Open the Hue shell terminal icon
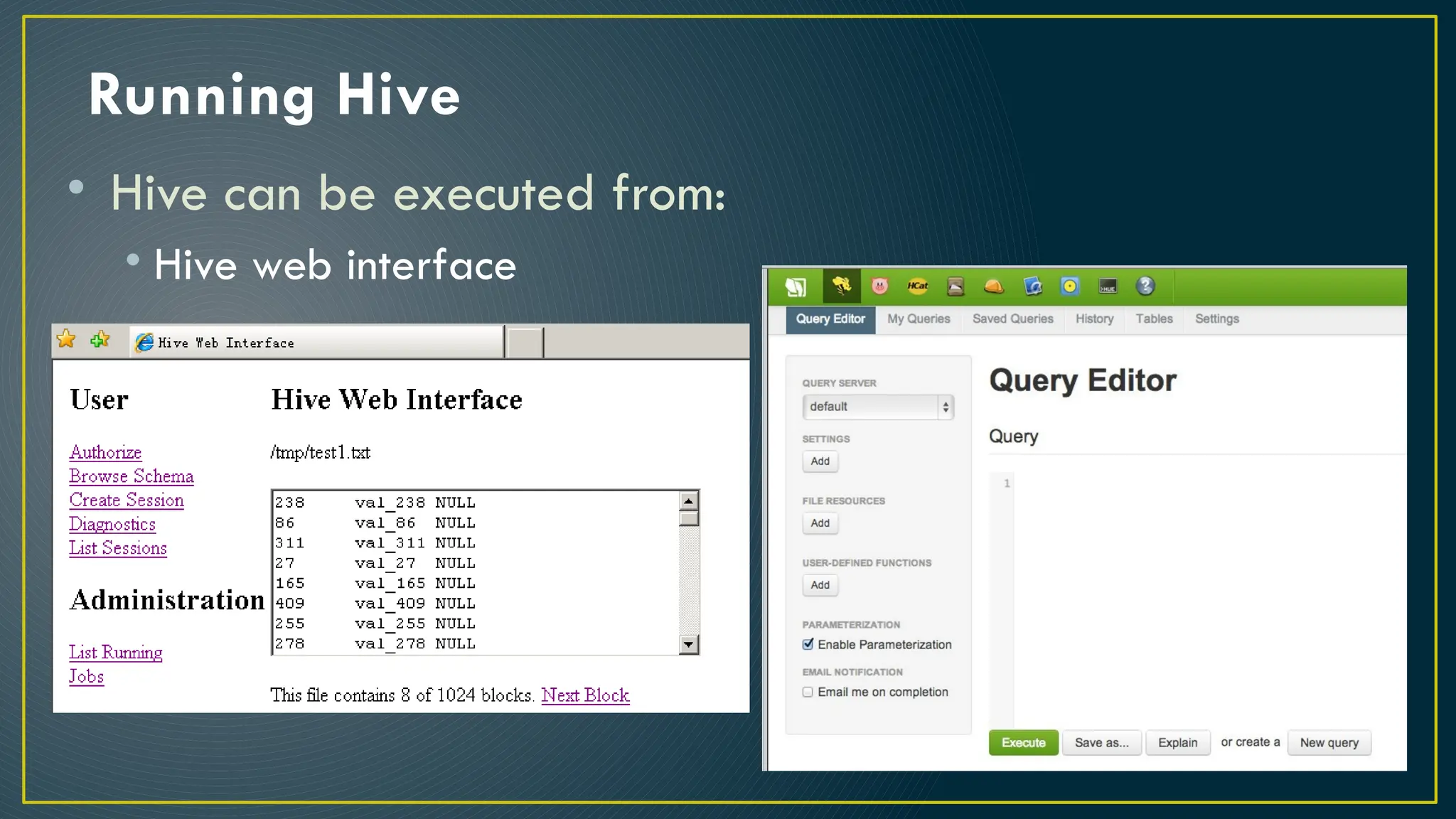 [x=1108, y=287]
